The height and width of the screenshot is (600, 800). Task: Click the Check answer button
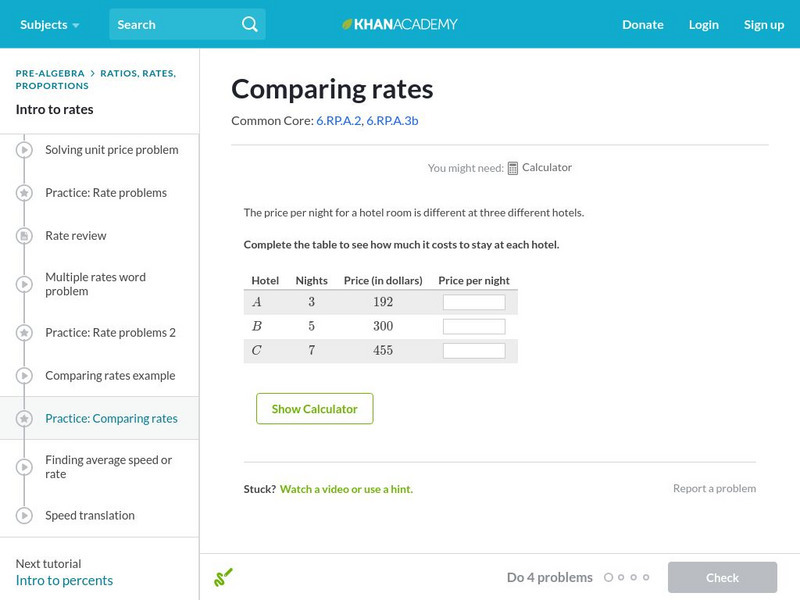tap(722, 577)
